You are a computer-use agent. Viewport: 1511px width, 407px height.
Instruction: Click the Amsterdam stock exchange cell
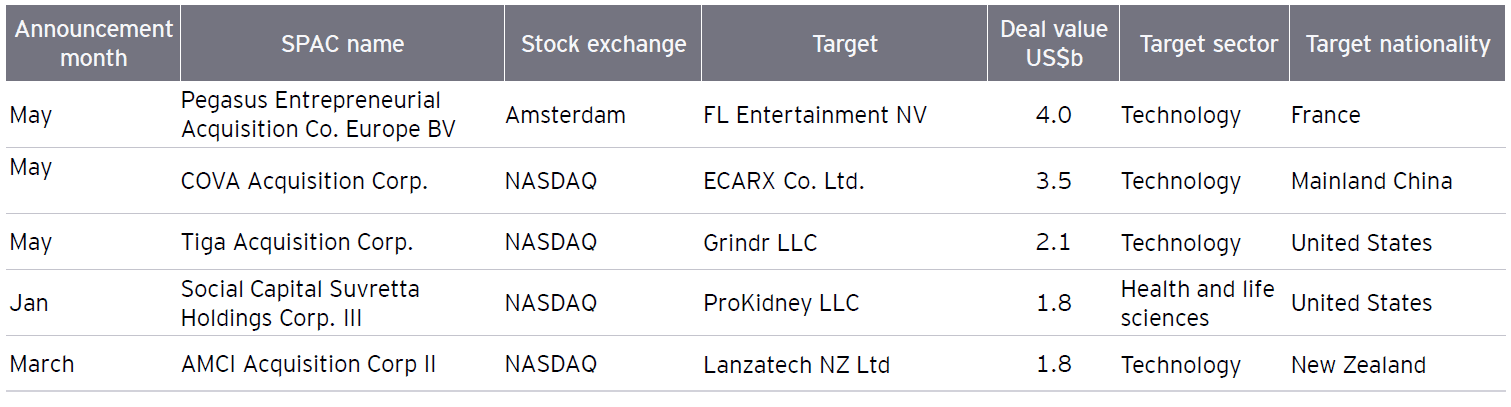(x=565, y=115)
